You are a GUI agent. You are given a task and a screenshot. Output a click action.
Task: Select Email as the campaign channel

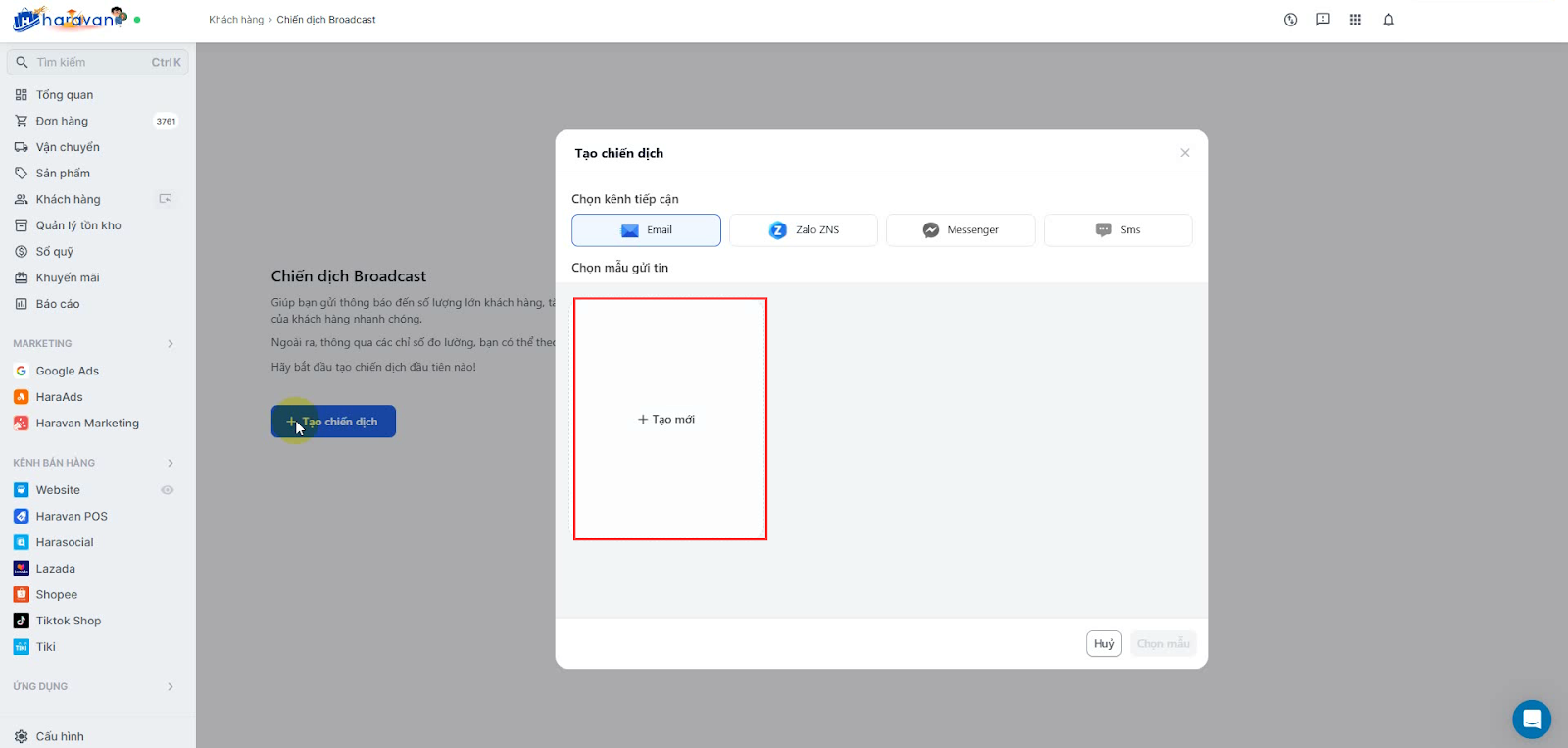646,230
